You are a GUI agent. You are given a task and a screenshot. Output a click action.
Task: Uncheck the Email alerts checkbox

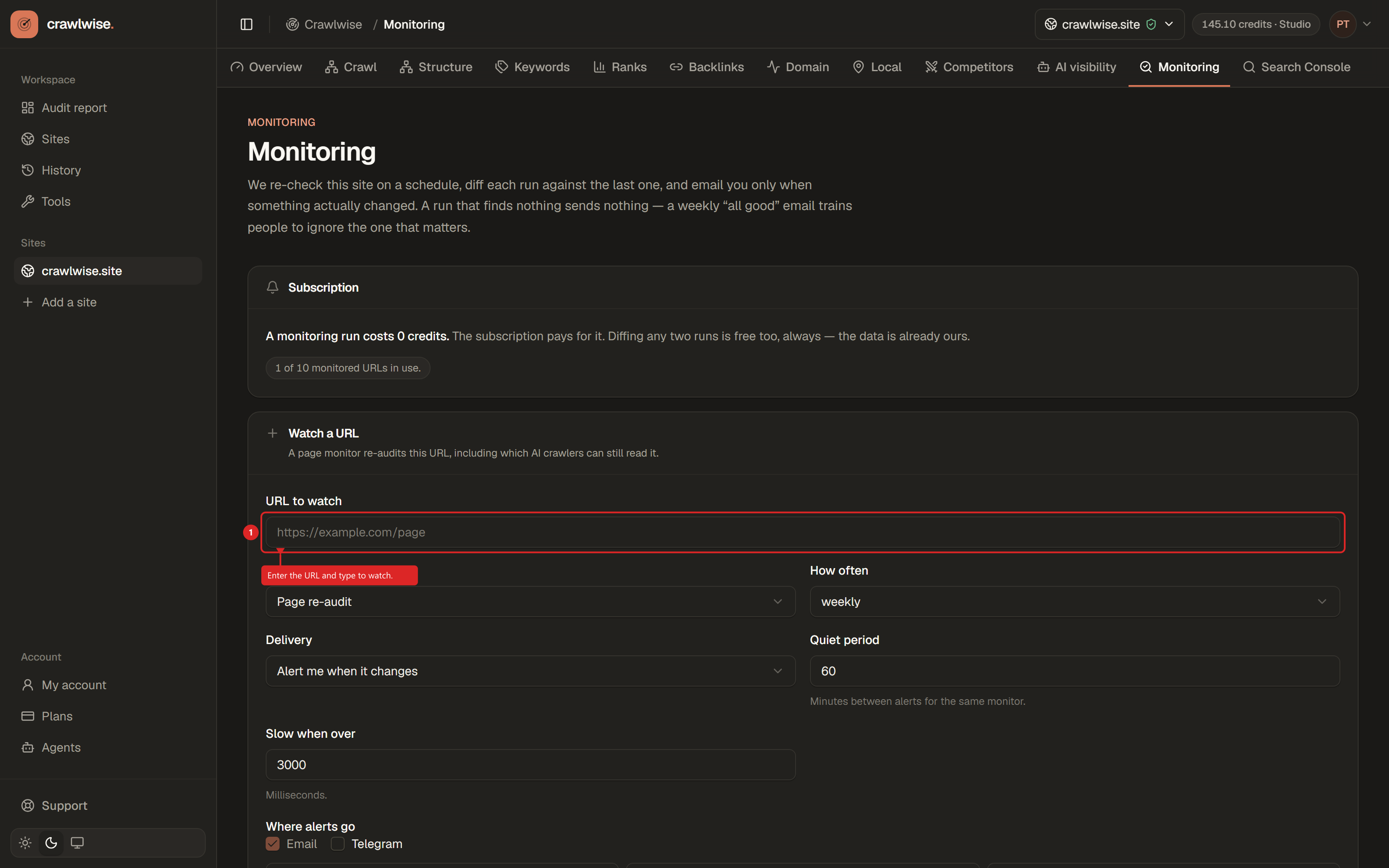point(273,844)
